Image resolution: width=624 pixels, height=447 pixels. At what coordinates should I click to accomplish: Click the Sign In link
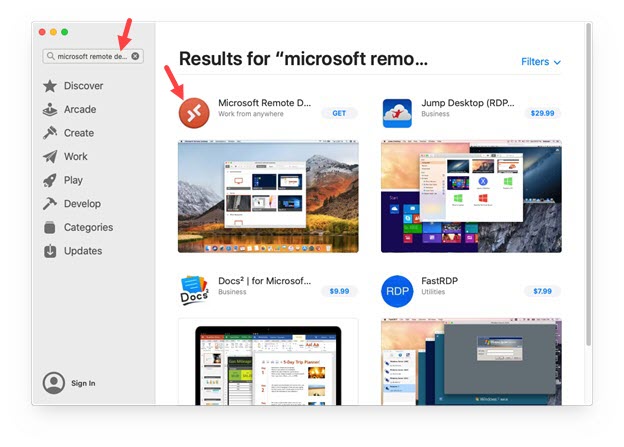(83, 383)
